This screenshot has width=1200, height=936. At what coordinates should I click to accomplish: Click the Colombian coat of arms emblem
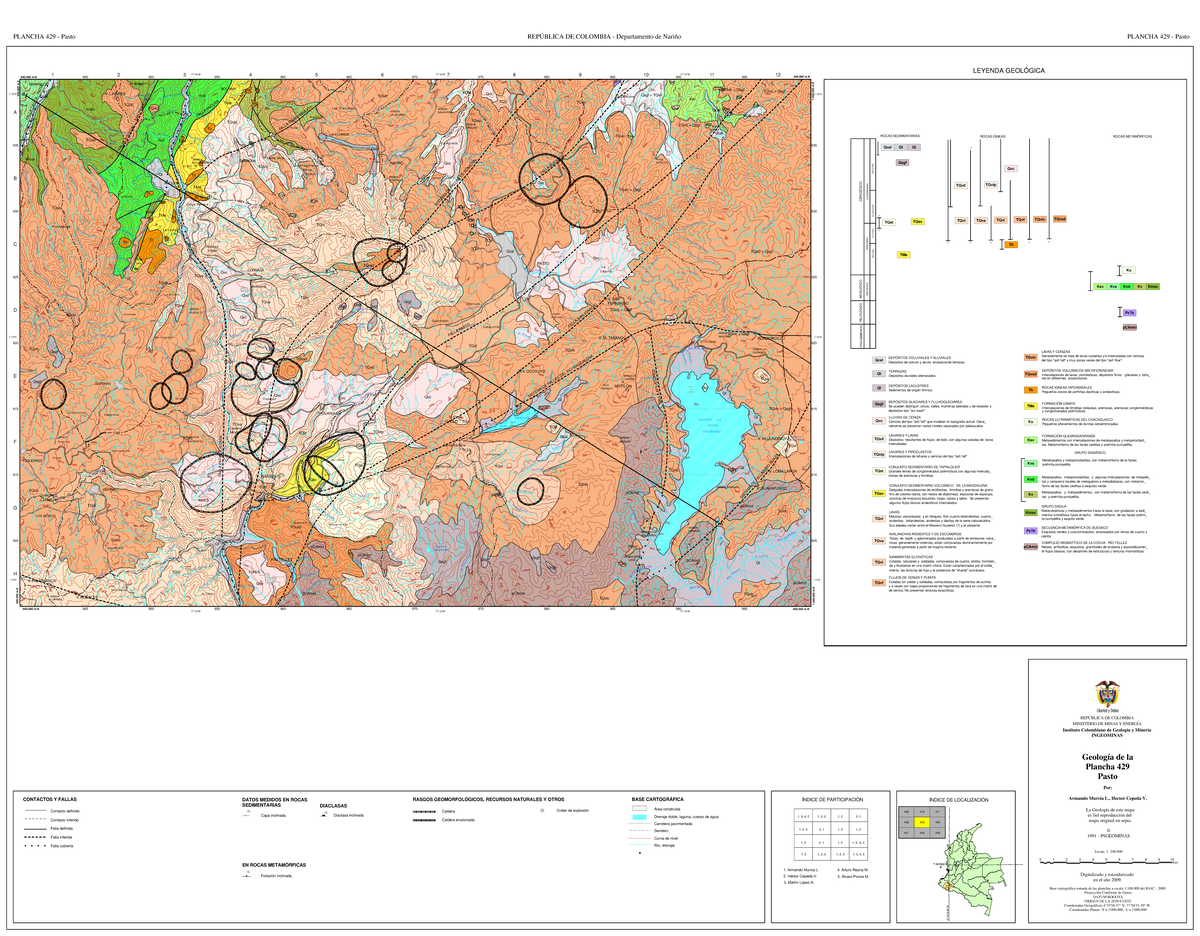1107,693
